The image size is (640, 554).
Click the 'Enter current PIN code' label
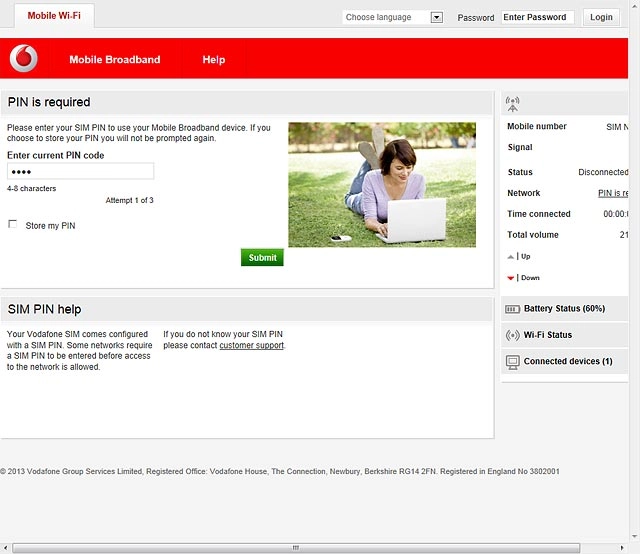[56, 156]
